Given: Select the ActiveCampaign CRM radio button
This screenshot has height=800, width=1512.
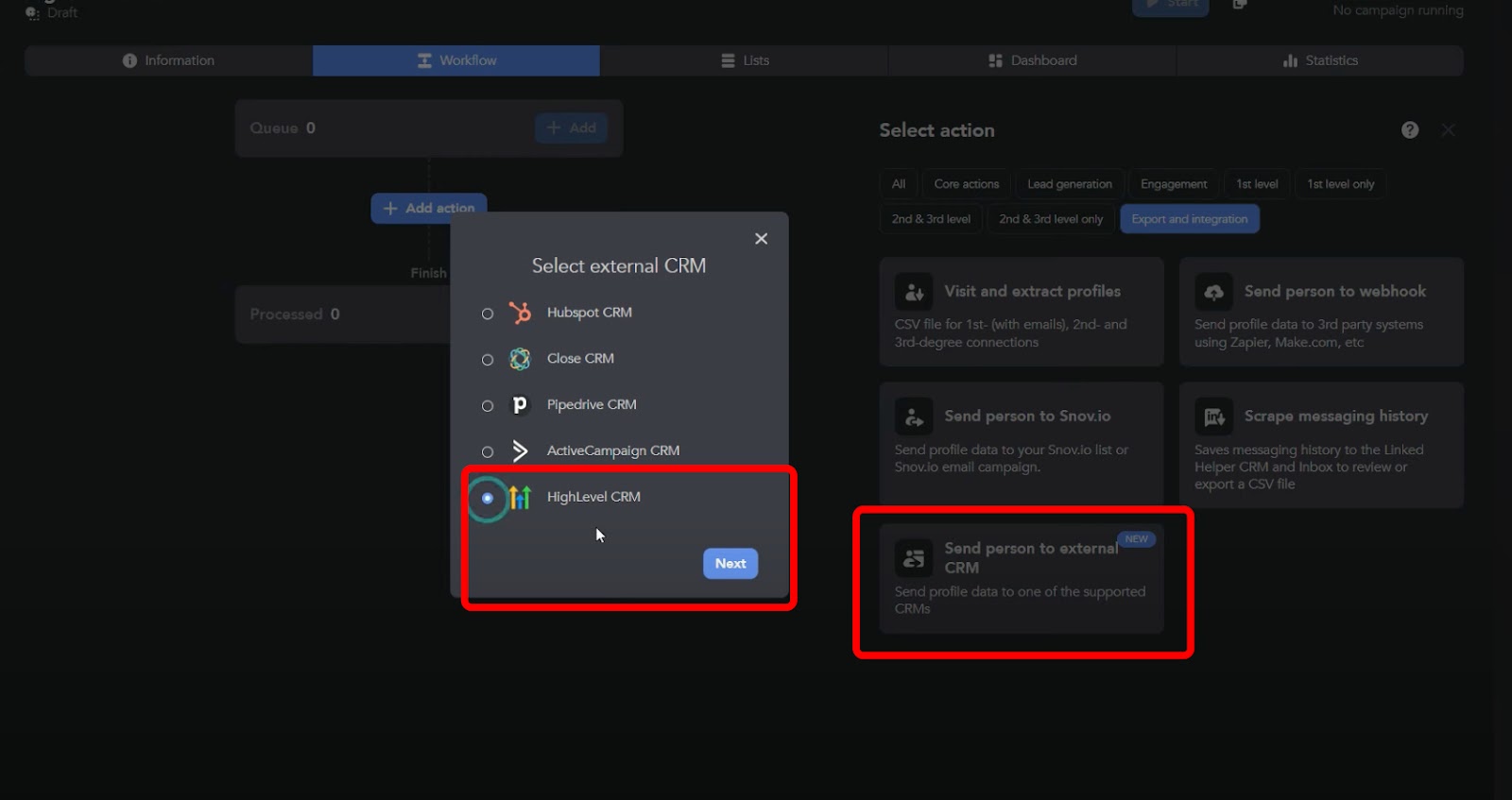Looking at the screenshot, I should pyautogui.click(x=488, y=452).
